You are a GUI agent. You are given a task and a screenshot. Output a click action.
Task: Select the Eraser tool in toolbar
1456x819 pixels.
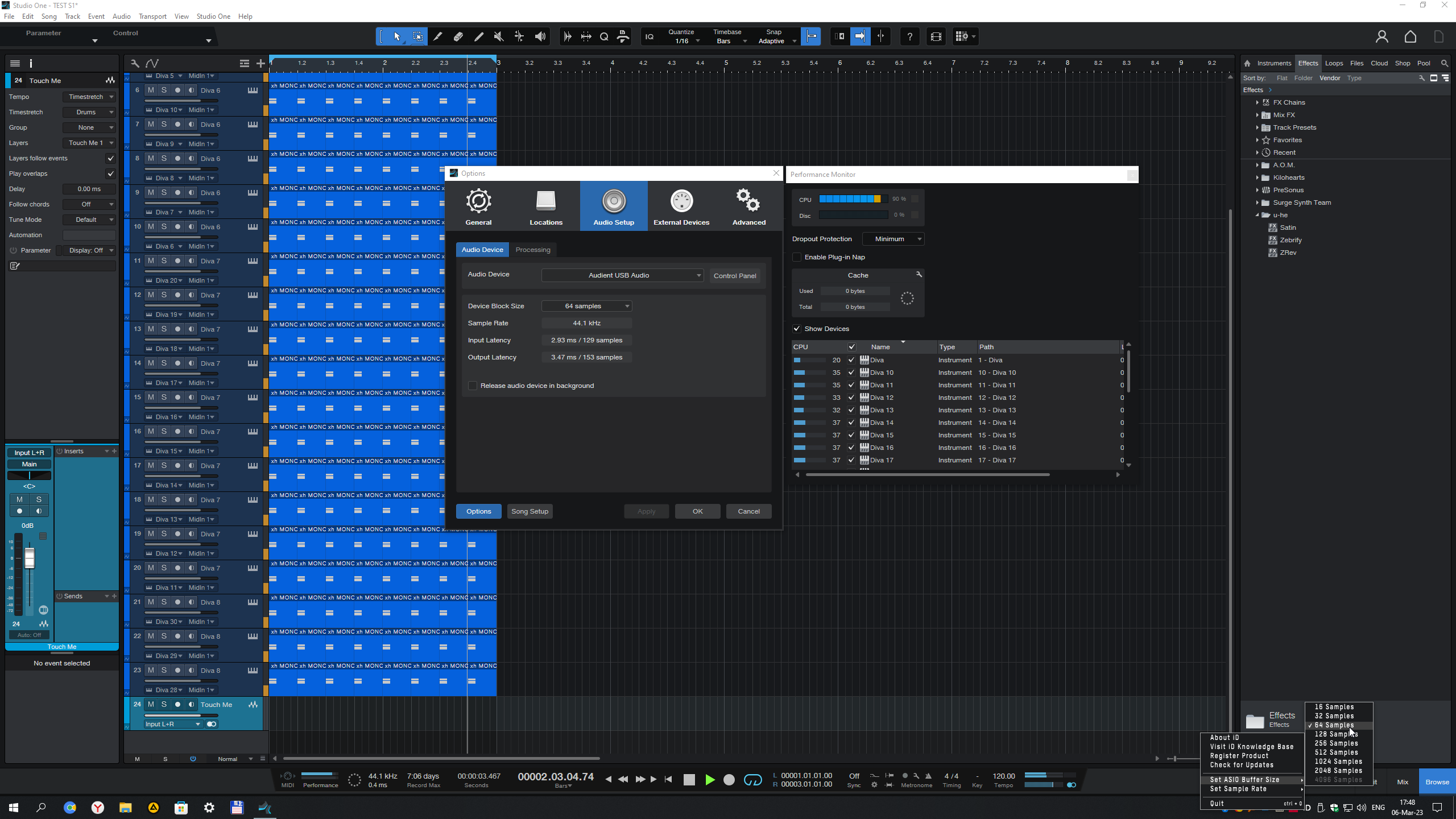(x=458, y=37)
